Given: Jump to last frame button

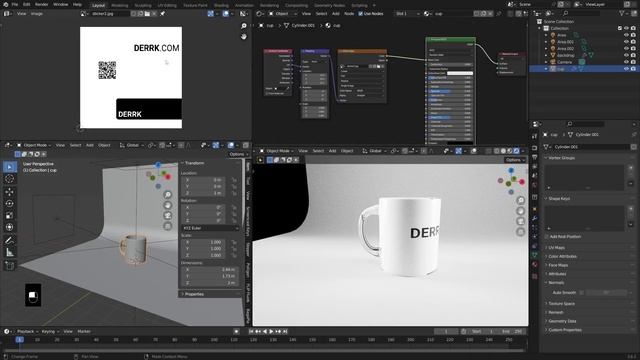Looking at the screenshot, I should point(285,331).
